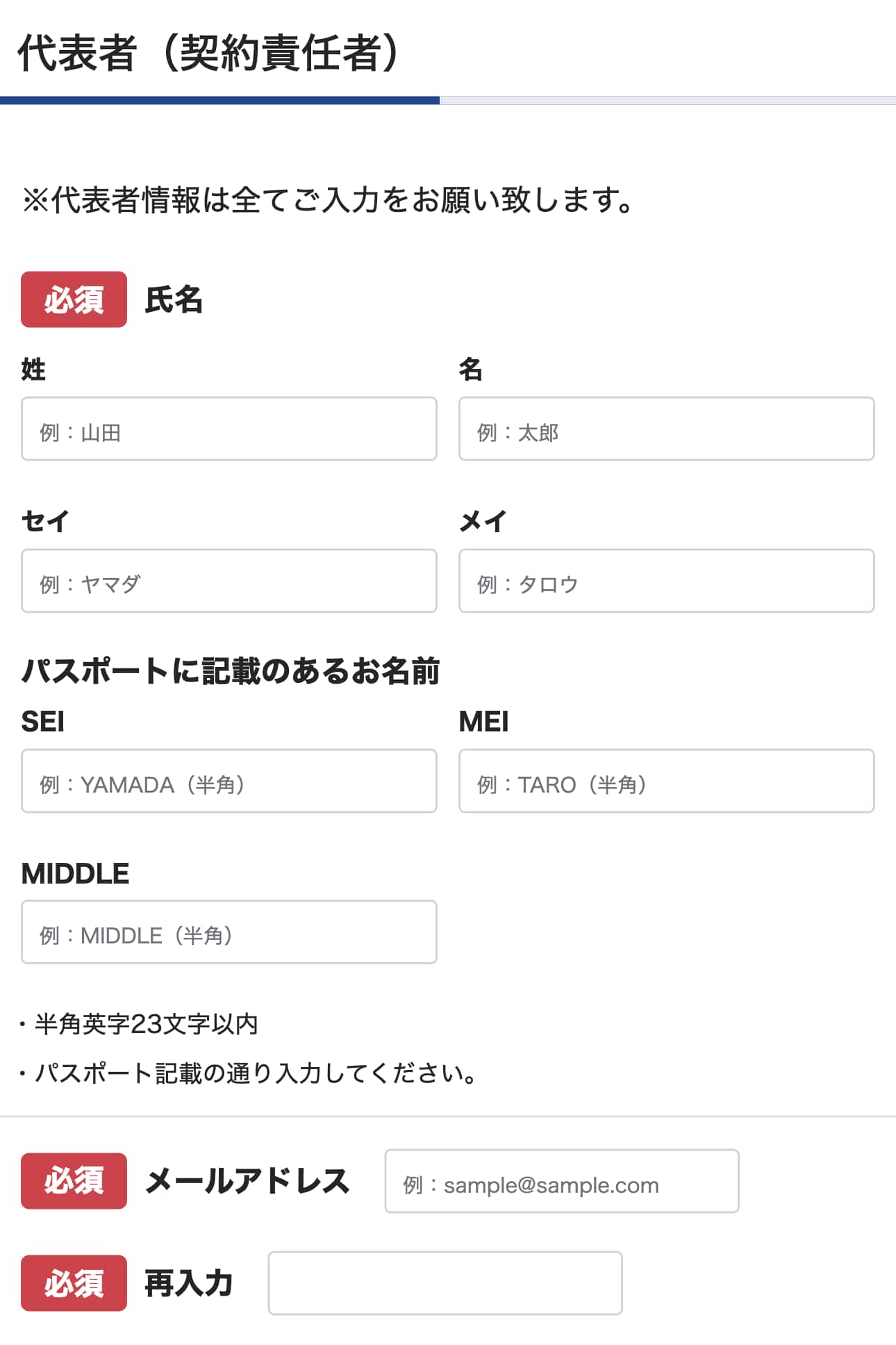
Task: Click the blue filled part of the progress bar
Action: point(219,101)
